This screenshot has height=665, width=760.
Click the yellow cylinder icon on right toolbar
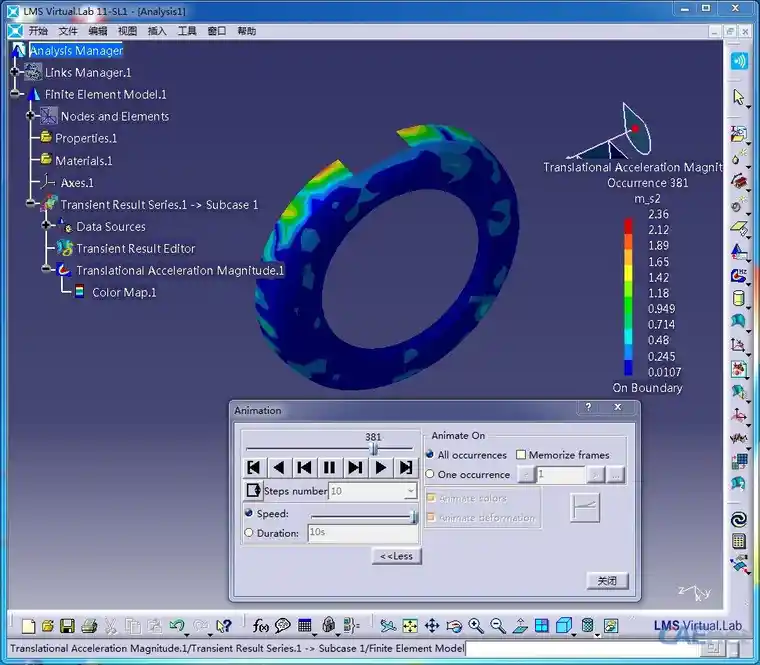(x=738, y=298)
